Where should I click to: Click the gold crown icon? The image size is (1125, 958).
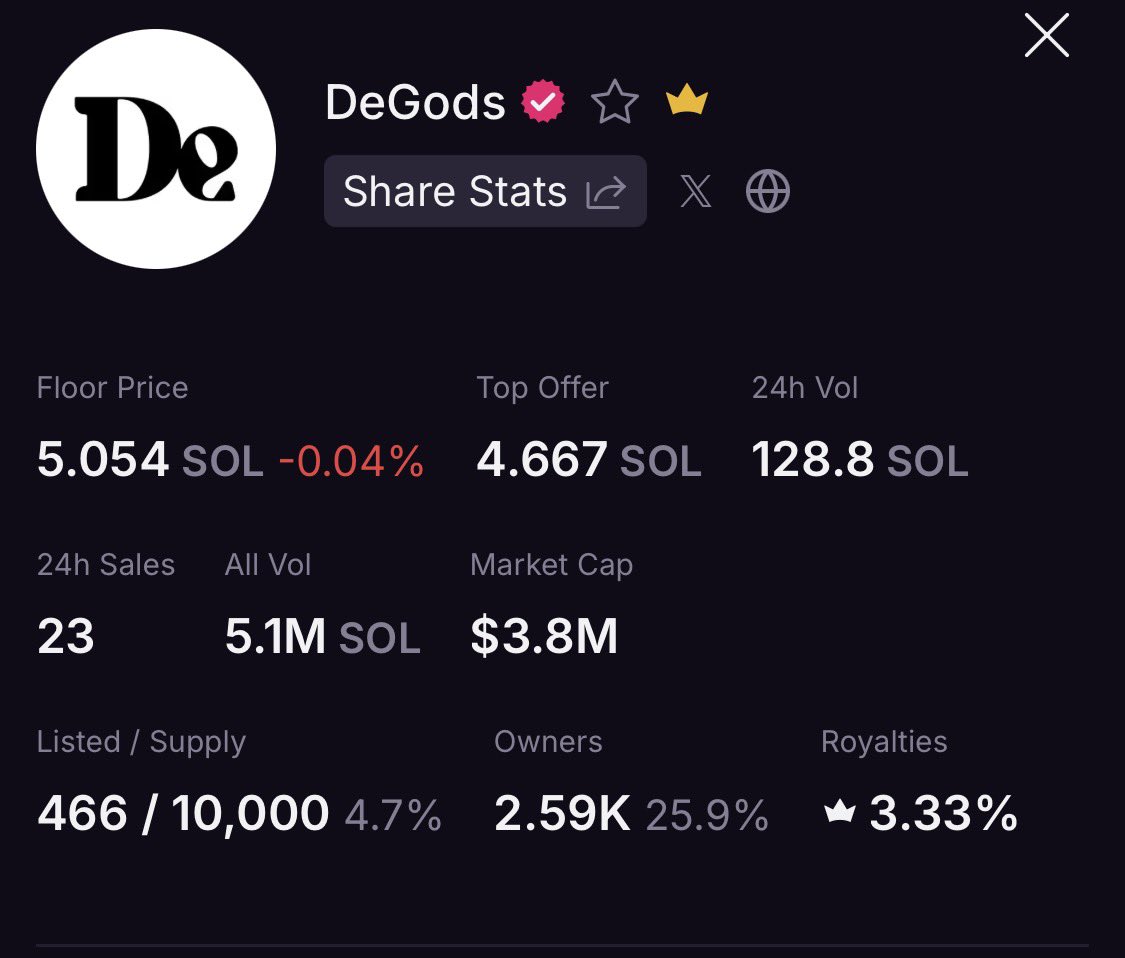[x=687, y=101]
